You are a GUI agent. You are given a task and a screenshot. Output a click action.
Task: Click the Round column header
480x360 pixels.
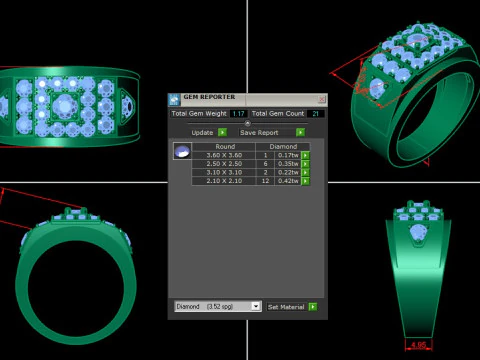pos(225,147)
